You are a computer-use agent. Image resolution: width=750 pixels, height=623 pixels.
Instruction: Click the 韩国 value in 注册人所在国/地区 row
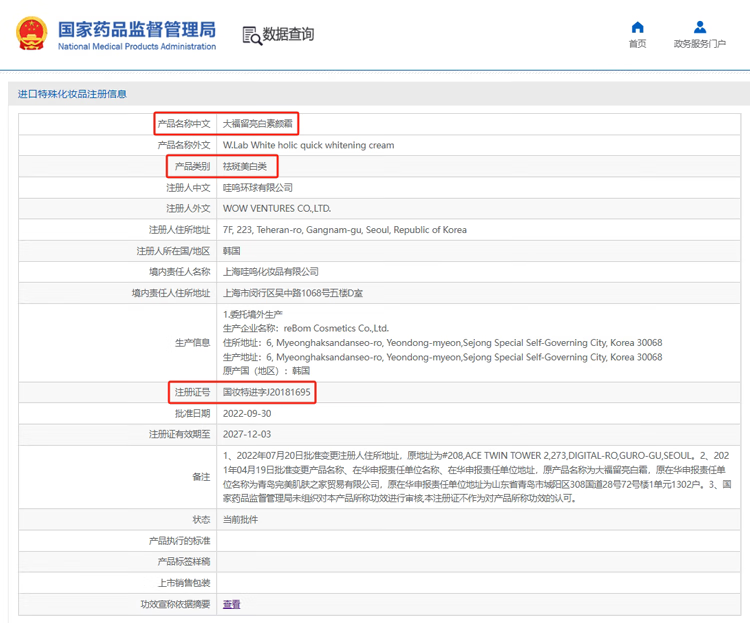[x=232, y=251]
